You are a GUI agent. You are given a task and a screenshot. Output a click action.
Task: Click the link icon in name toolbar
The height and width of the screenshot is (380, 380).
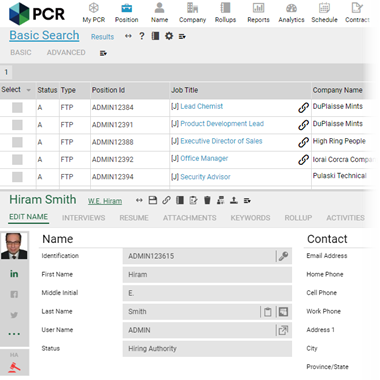tap(166, 200)
